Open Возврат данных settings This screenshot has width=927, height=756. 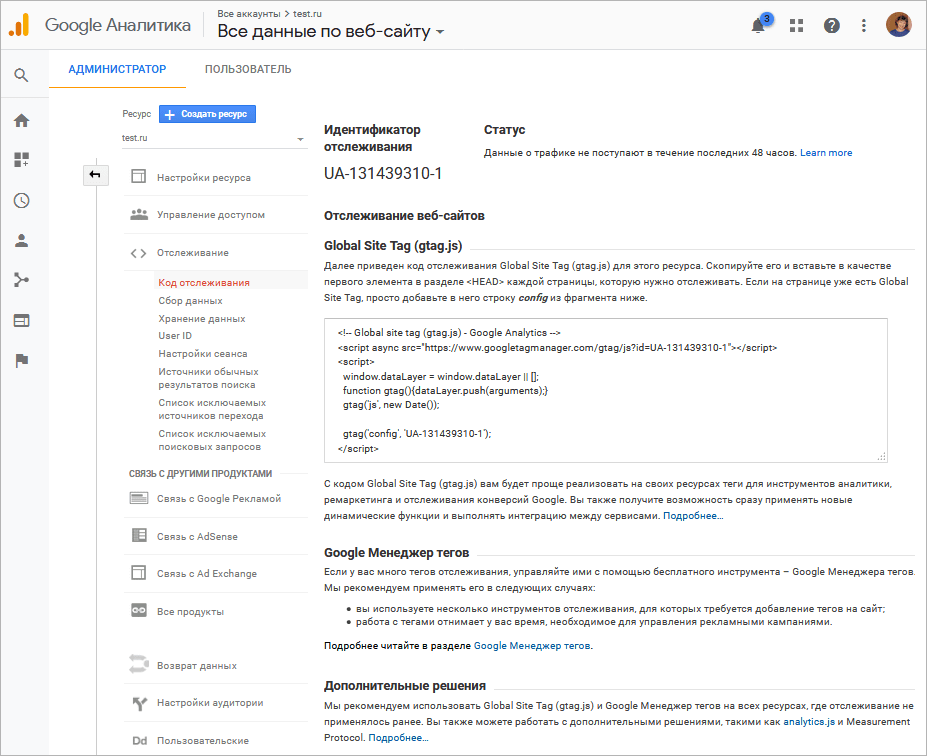[x=197, y=665]
